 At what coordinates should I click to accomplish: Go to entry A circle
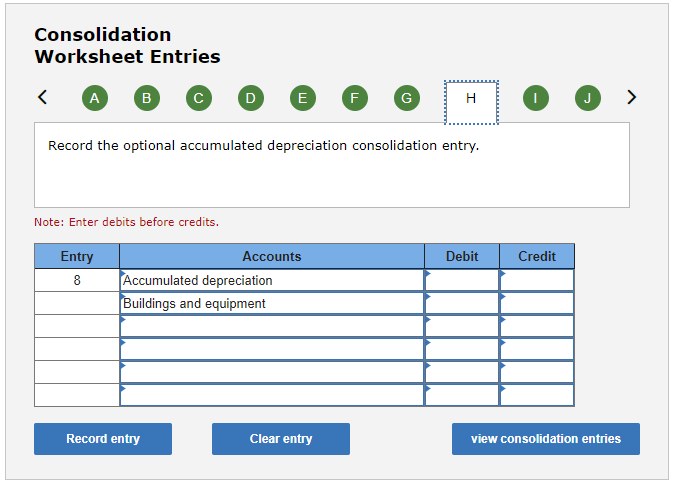click(x=95, y=98)
